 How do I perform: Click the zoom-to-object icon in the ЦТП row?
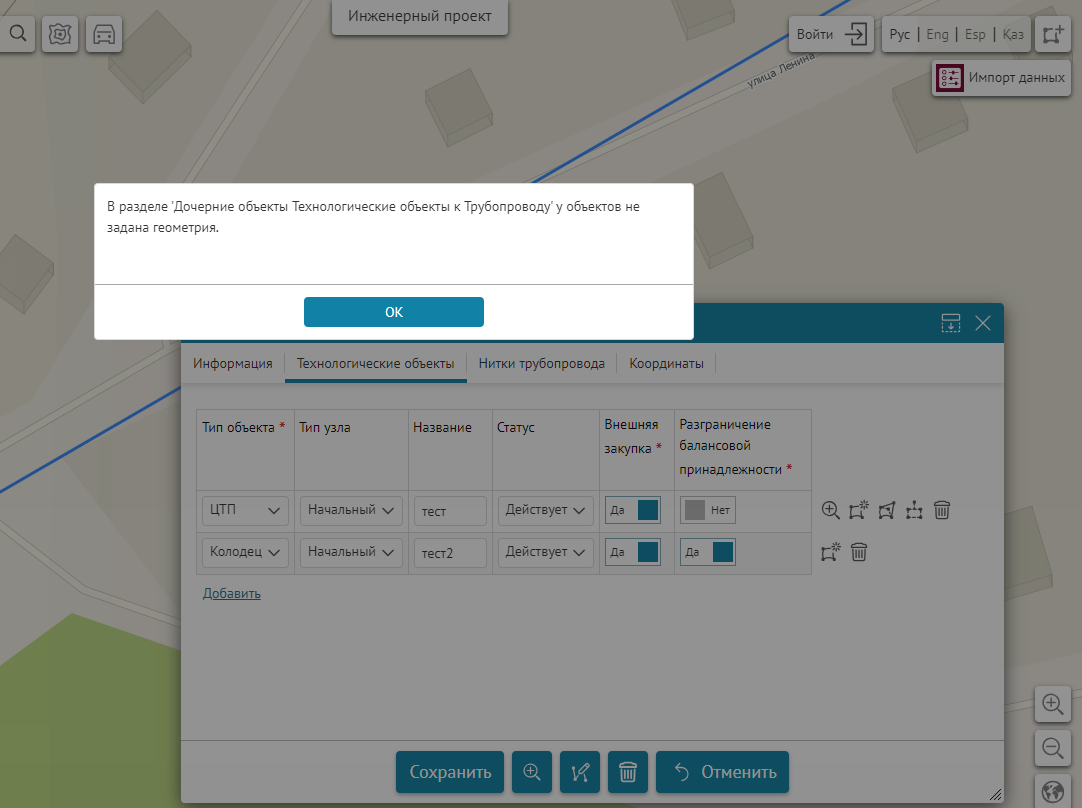click(x=830, y=510)
